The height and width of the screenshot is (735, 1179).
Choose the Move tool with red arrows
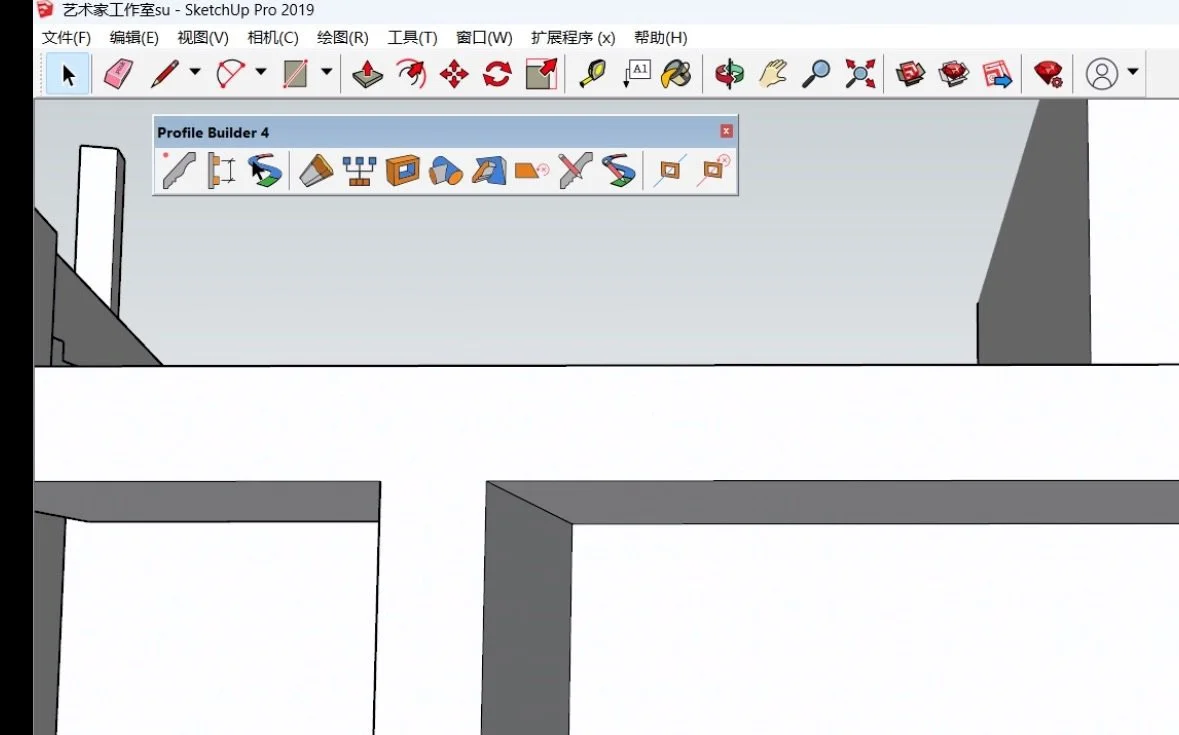pyautogui.click(x=454, y=74)
